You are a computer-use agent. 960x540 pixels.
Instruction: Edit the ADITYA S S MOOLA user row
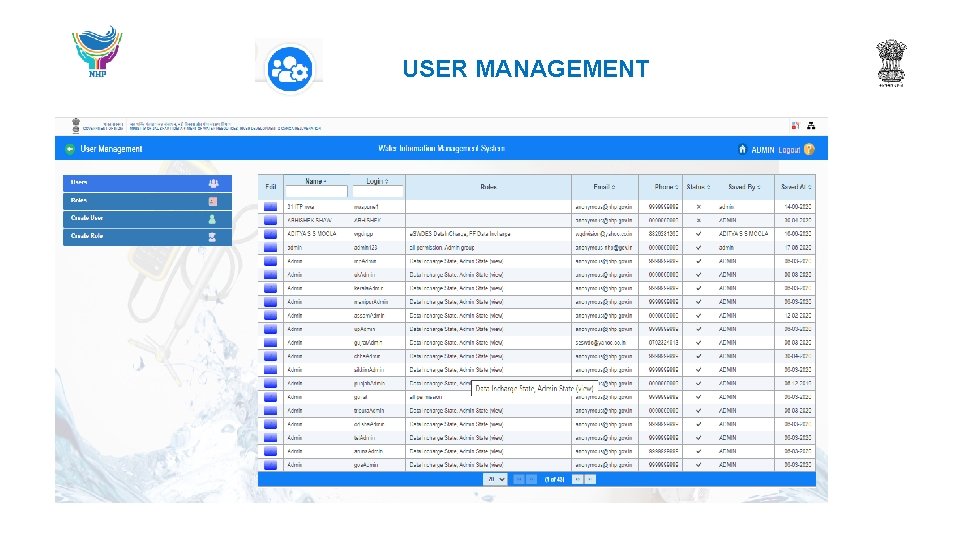click(x=270, y=234)
